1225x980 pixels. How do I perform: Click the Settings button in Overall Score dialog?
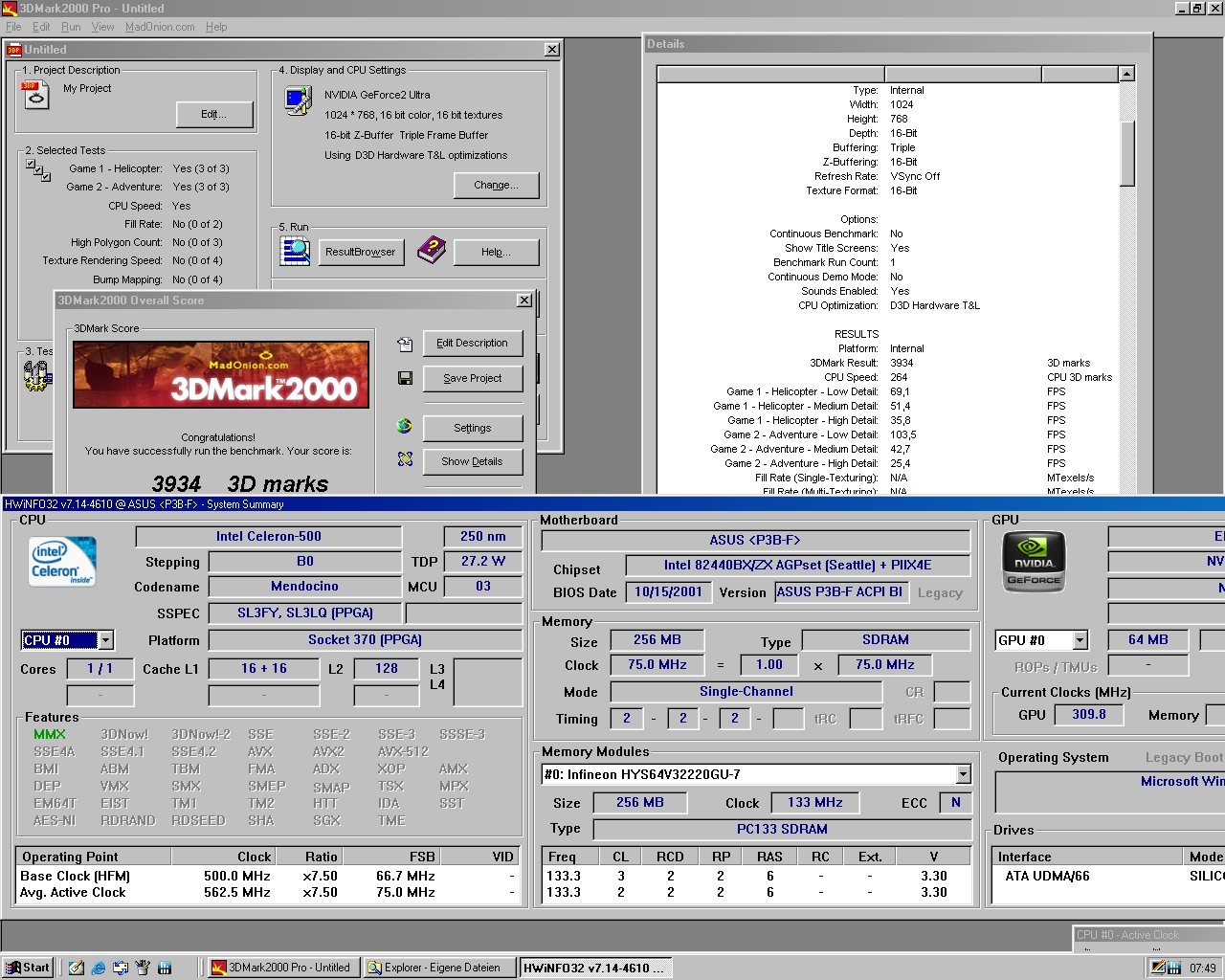coord(473,429)
